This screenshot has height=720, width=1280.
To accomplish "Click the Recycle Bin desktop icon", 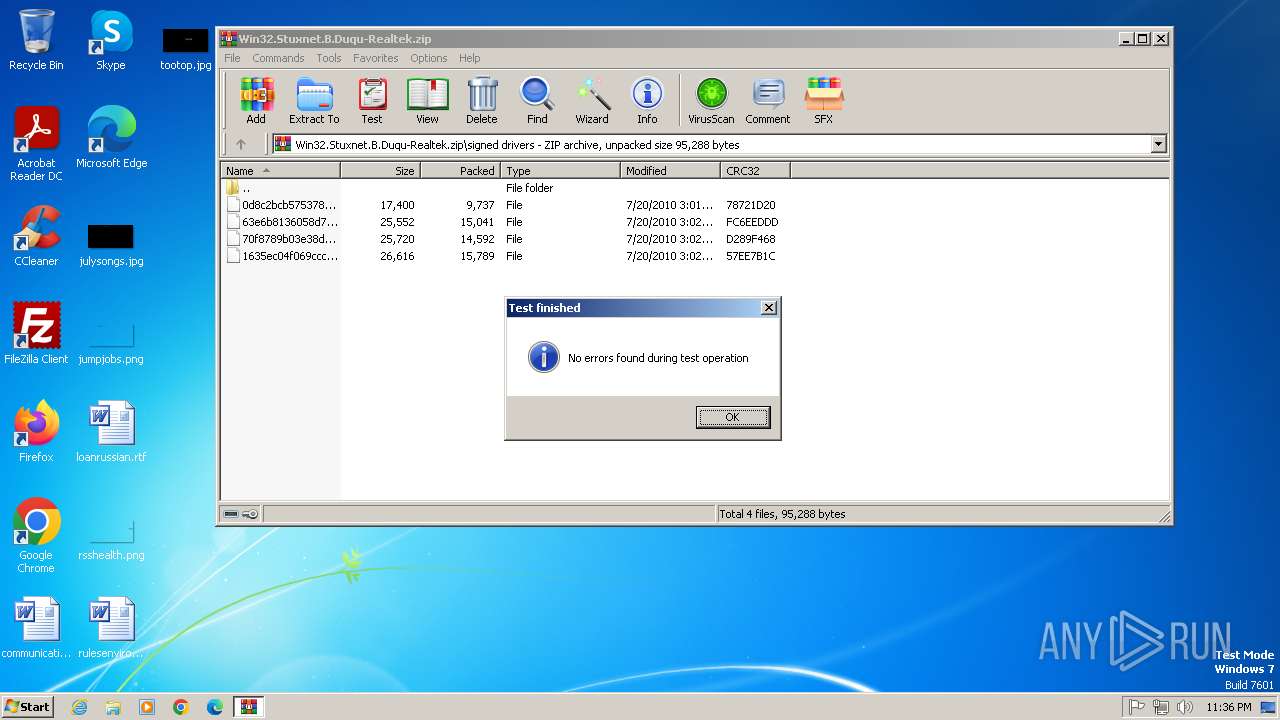I will point(36,41).
